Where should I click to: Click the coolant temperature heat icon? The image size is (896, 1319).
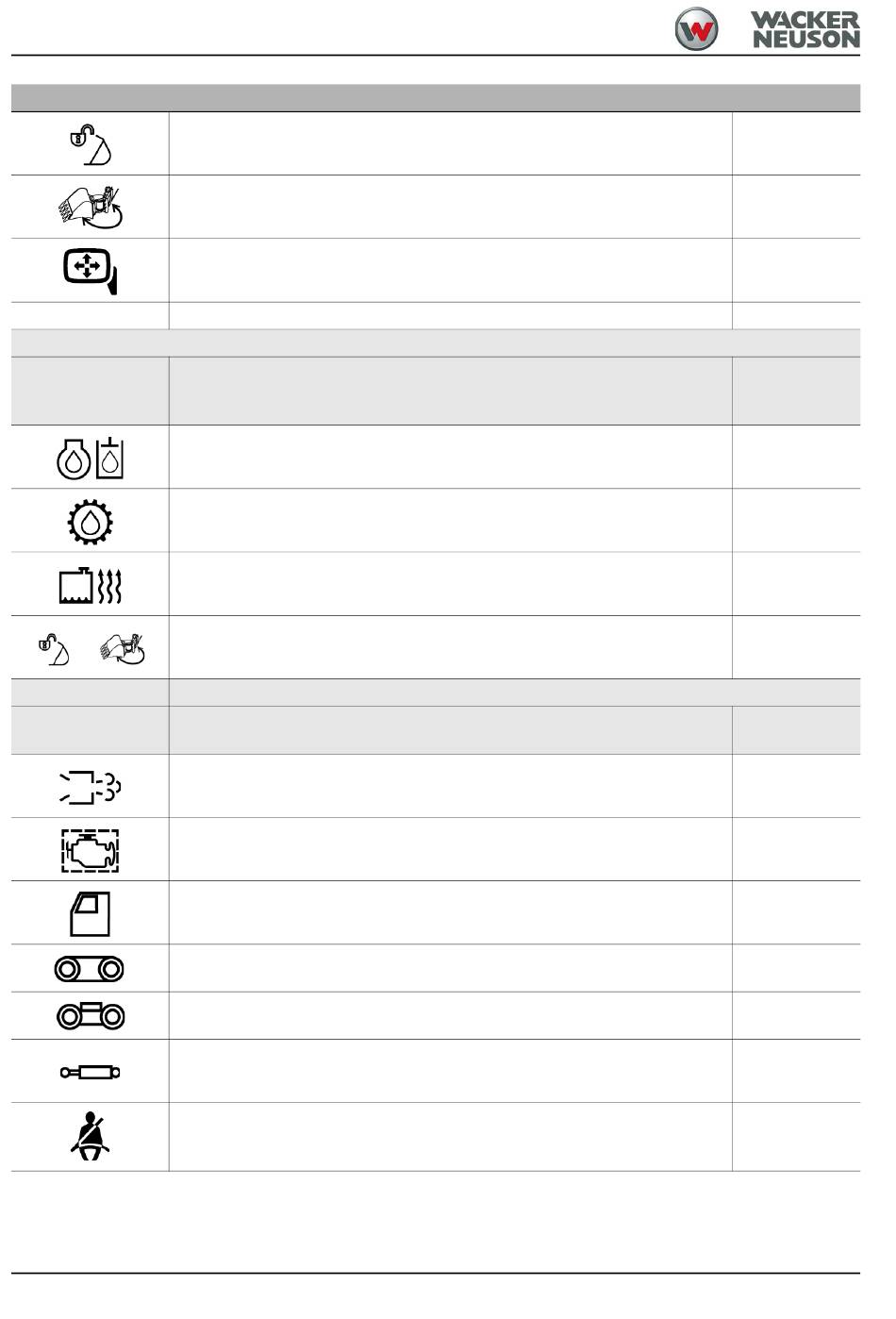coord(91,584)
